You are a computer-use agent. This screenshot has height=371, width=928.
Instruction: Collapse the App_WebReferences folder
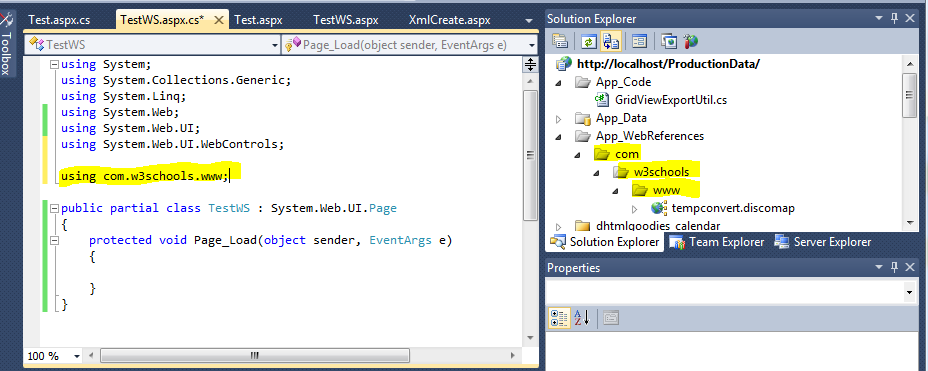click(x=559, y=136)
